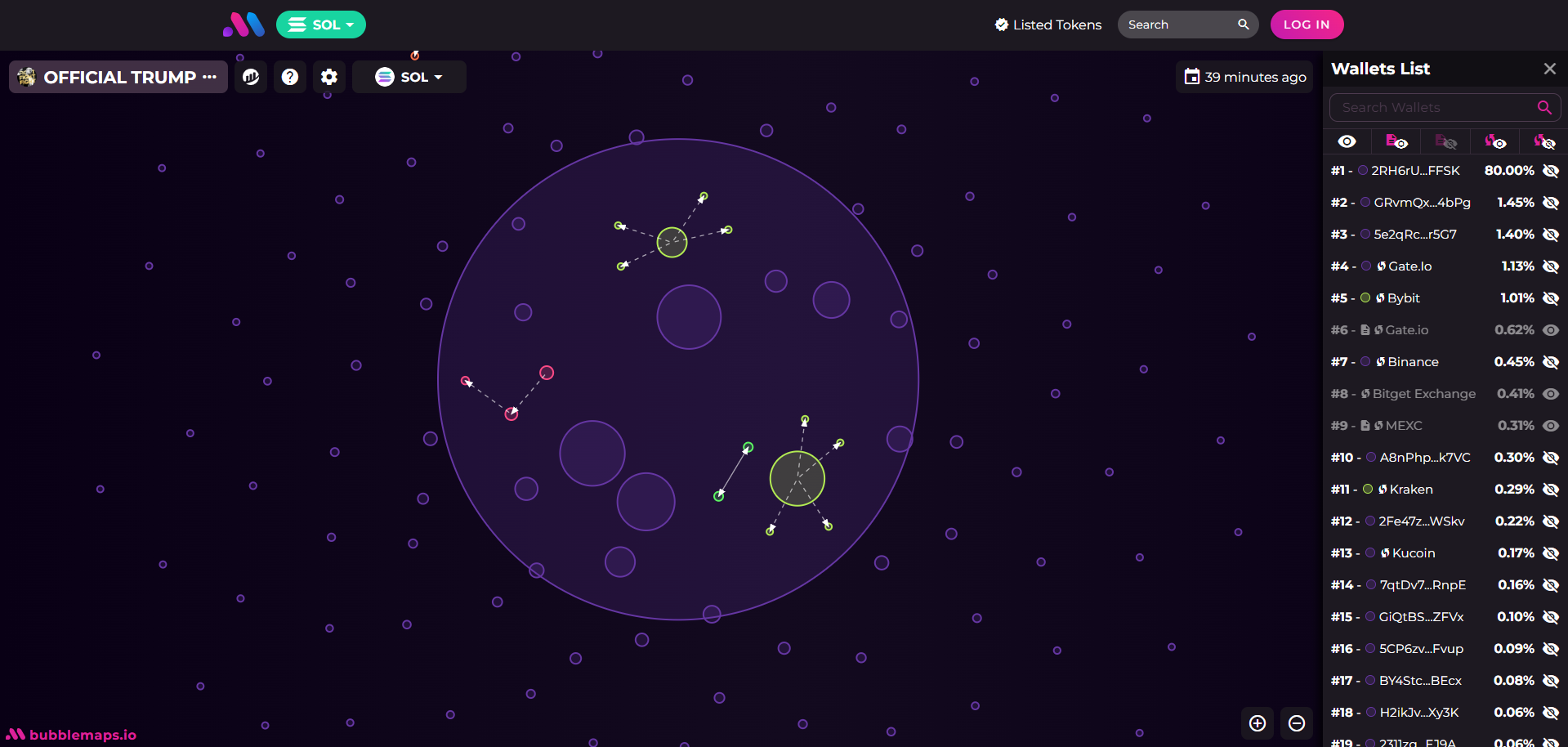Show all contracts using the document-eye icon

coord(1396,141)
